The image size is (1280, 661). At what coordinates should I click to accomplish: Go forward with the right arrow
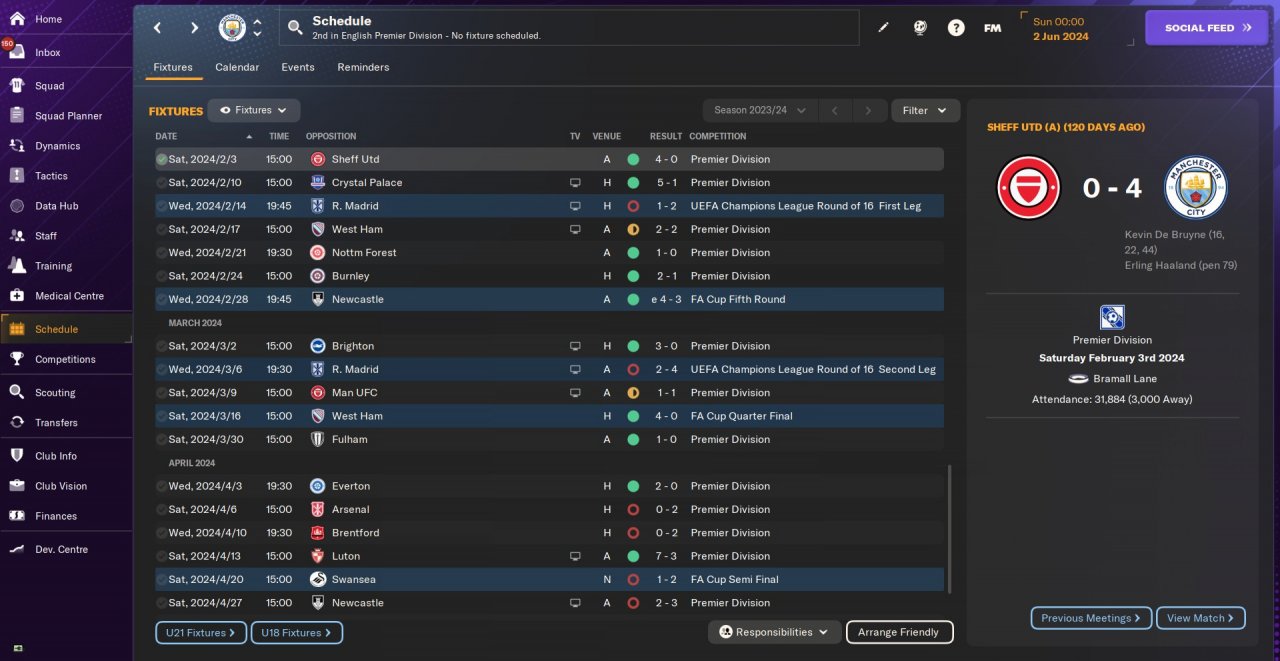click(194, 28)
